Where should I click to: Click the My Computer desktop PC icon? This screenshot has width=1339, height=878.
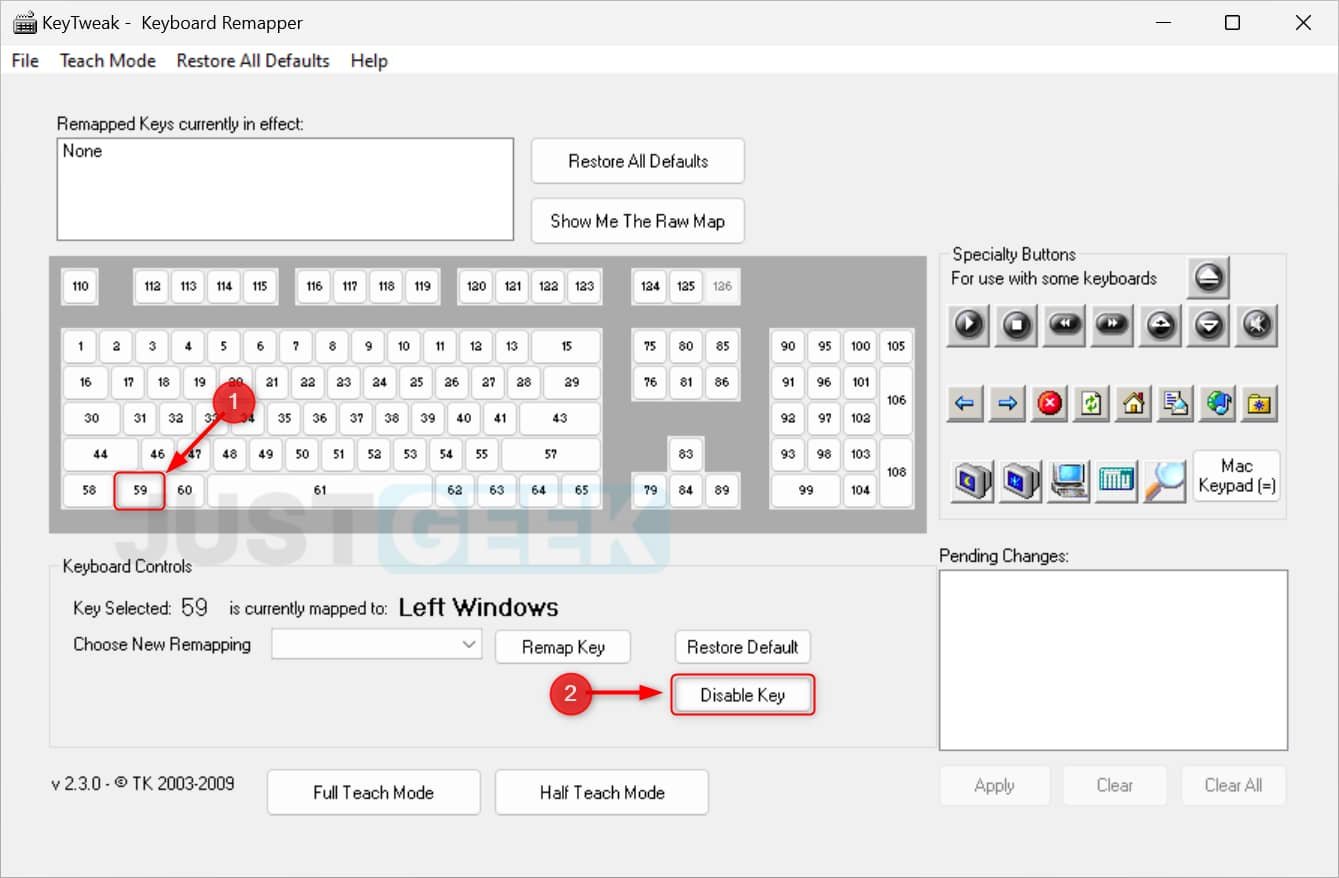tap(1069, 480)
